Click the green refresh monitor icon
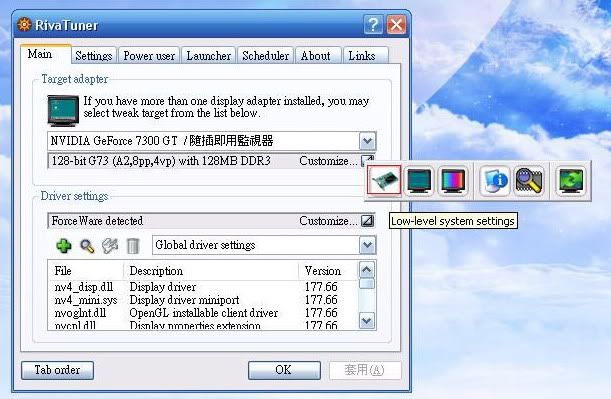The image size is (611, 399). coord(571,180)
